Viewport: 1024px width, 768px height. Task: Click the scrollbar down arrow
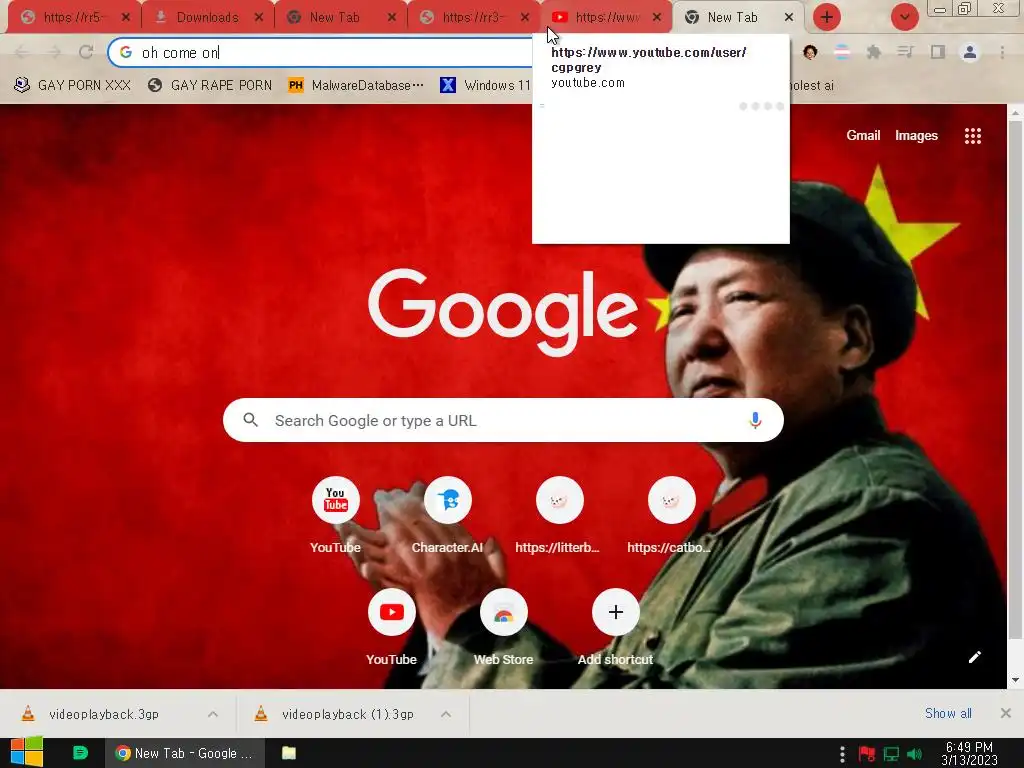point(1015,680)
